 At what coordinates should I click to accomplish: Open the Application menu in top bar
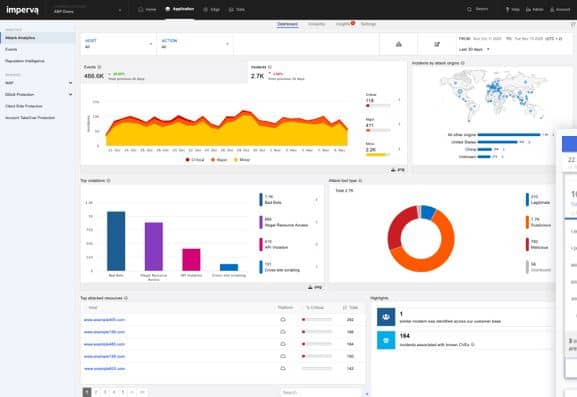(180, 9)
